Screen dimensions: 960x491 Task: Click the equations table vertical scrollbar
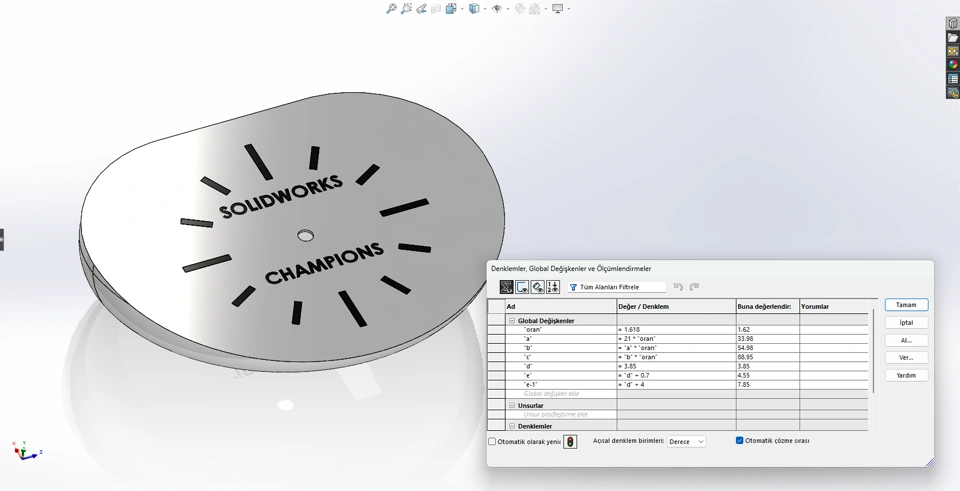[874, 350]
